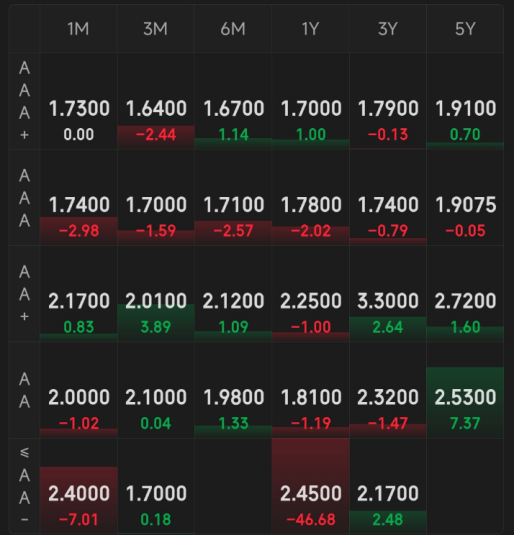The image size is (514, 536).
Task: Select the 1Y tenor column header
Action: click(311, 29)
